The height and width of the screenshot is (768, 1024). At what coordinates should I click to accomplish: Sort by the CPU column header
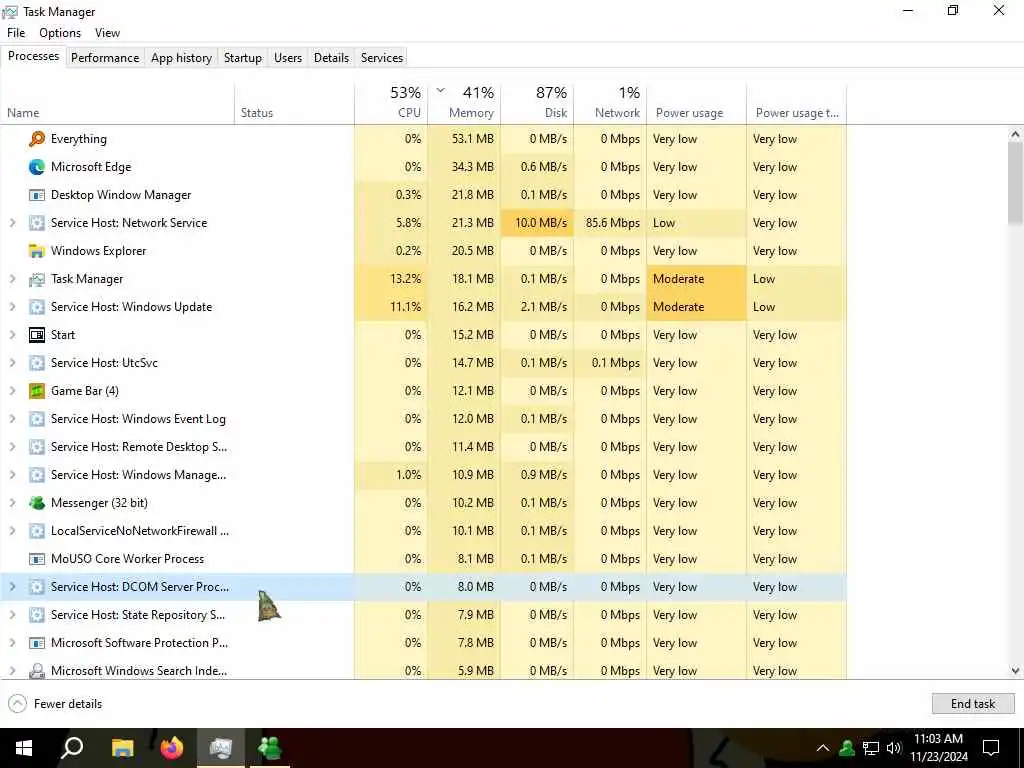coord(391,103)
